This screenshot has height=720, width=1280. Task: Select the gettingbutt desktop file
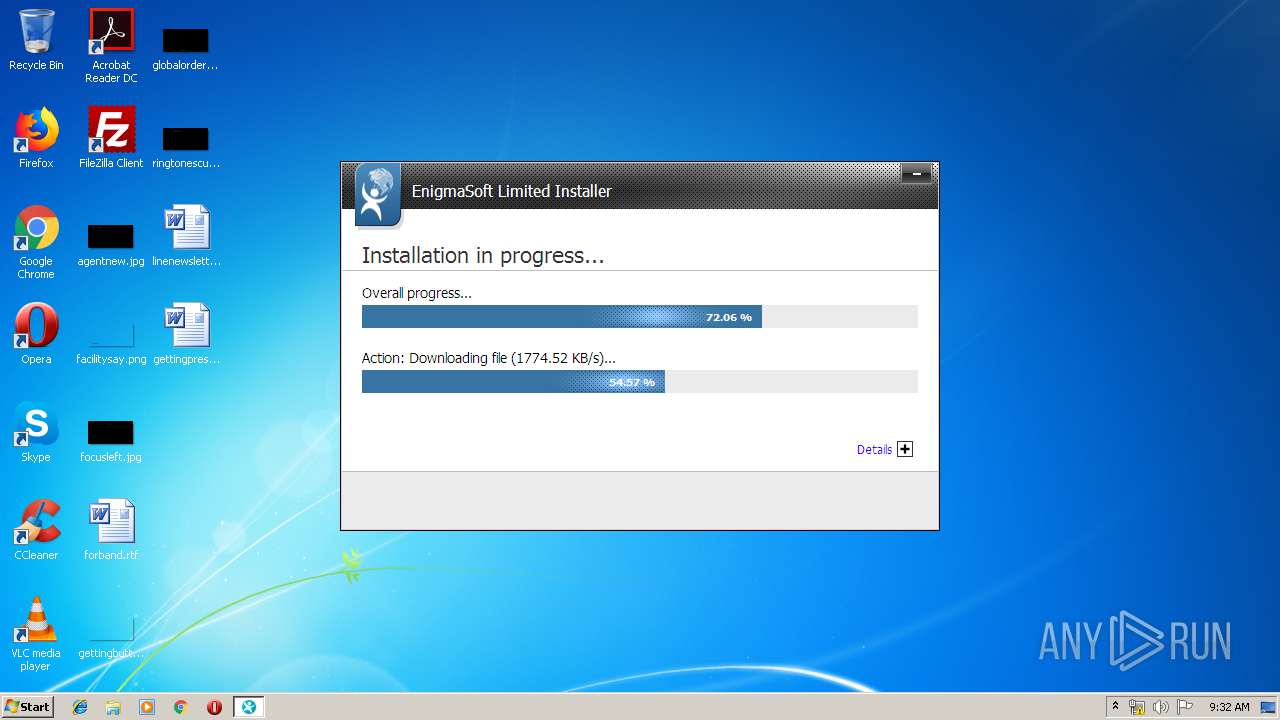click(x=111, y=636)
